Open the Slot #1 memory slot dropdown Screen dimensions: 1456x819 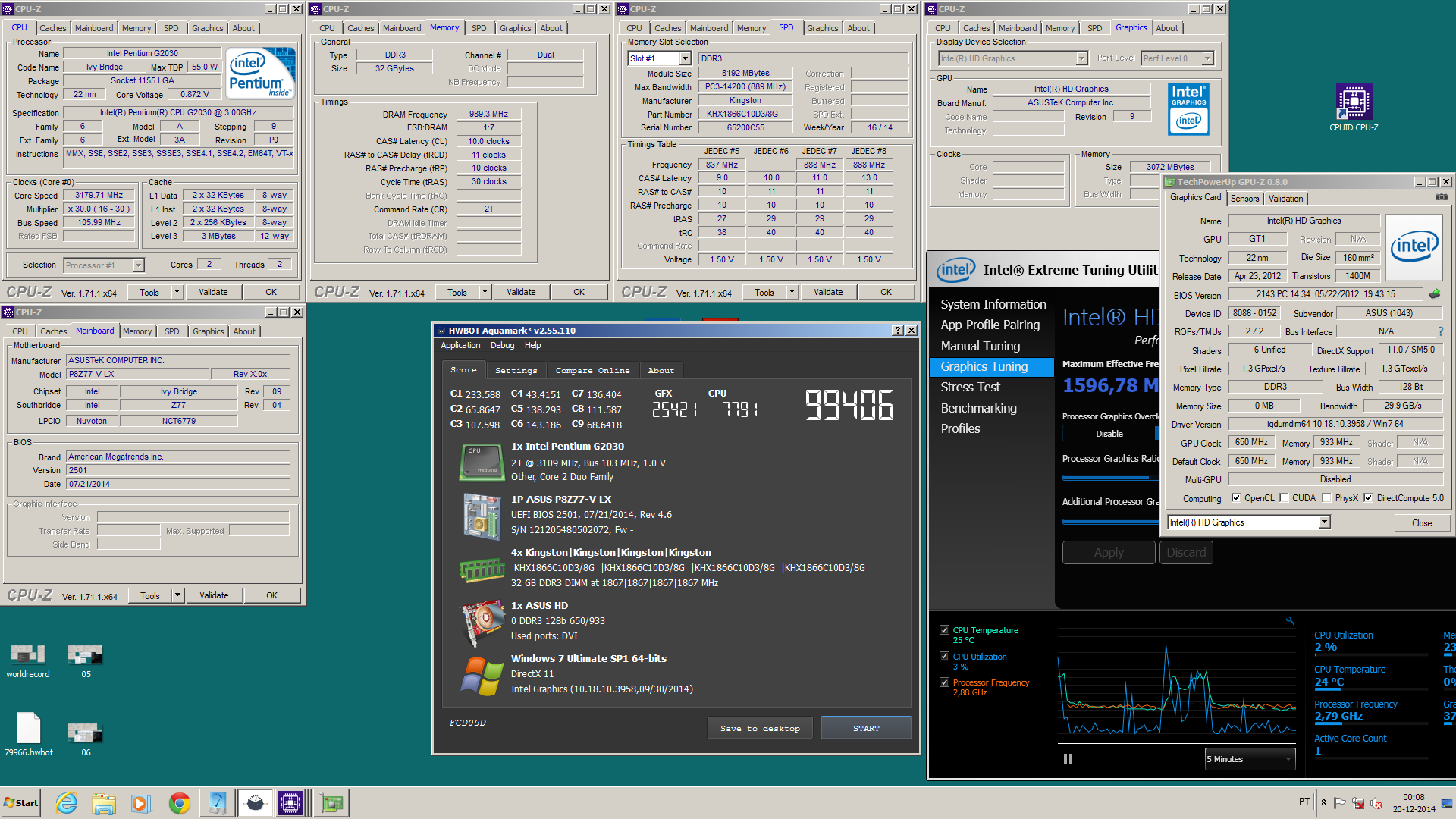pyautogui.click(x=685, y=58)
